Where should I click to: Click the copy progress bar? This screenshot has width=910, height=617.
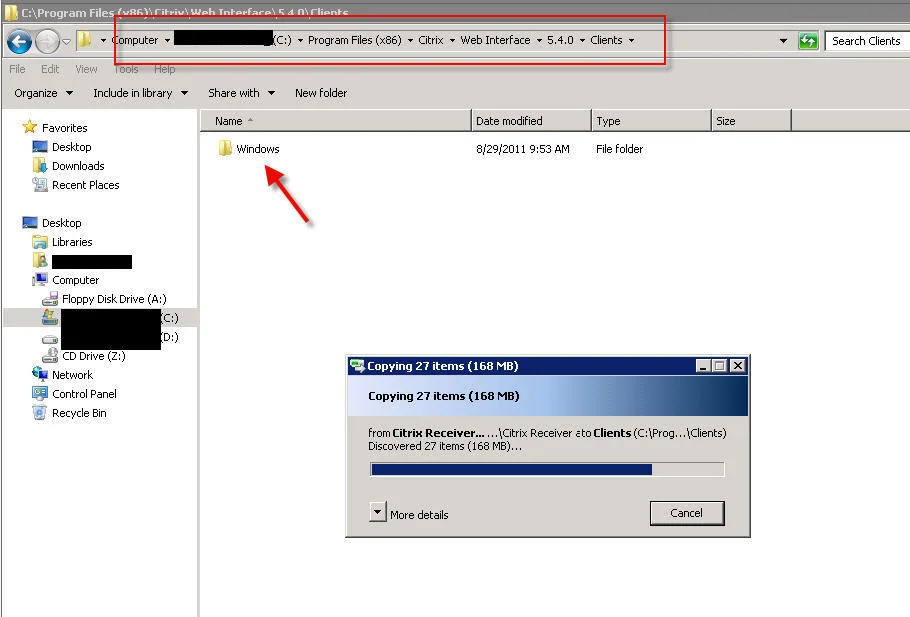547,469
